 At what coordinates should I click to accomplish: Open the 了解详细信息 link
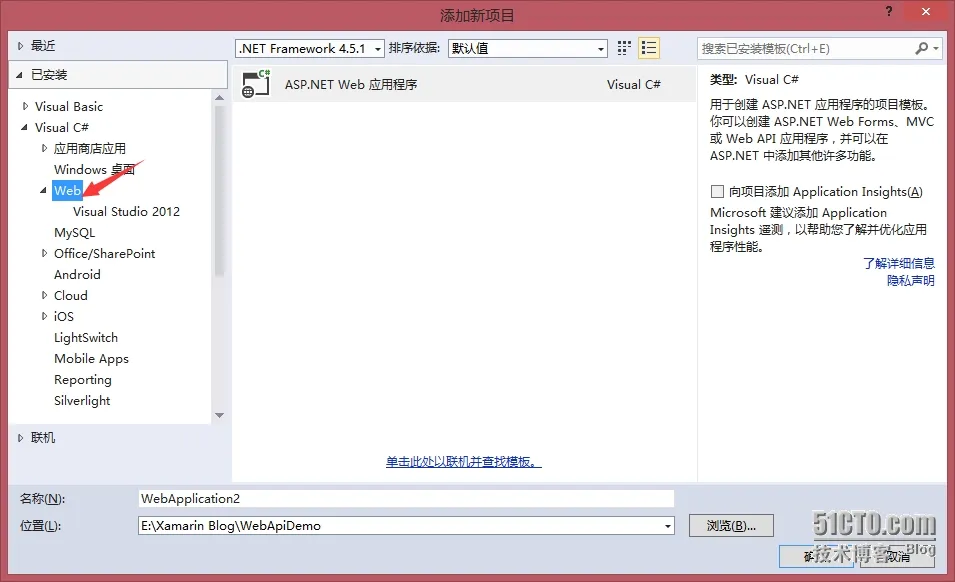pyautogui.click(x=899, y=263)
